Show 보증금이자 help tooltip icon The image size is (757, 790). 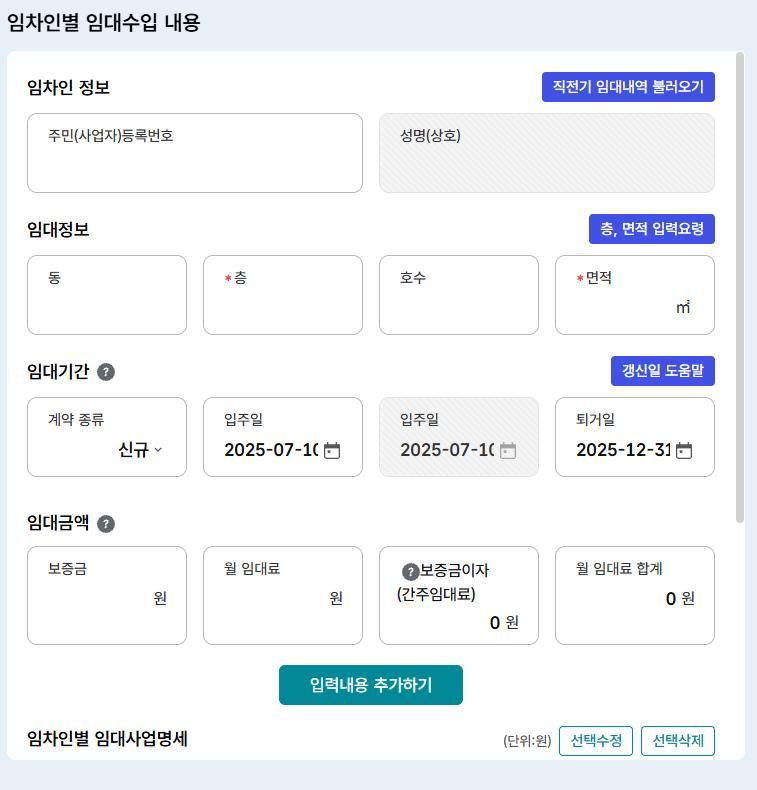coord(410,572)
